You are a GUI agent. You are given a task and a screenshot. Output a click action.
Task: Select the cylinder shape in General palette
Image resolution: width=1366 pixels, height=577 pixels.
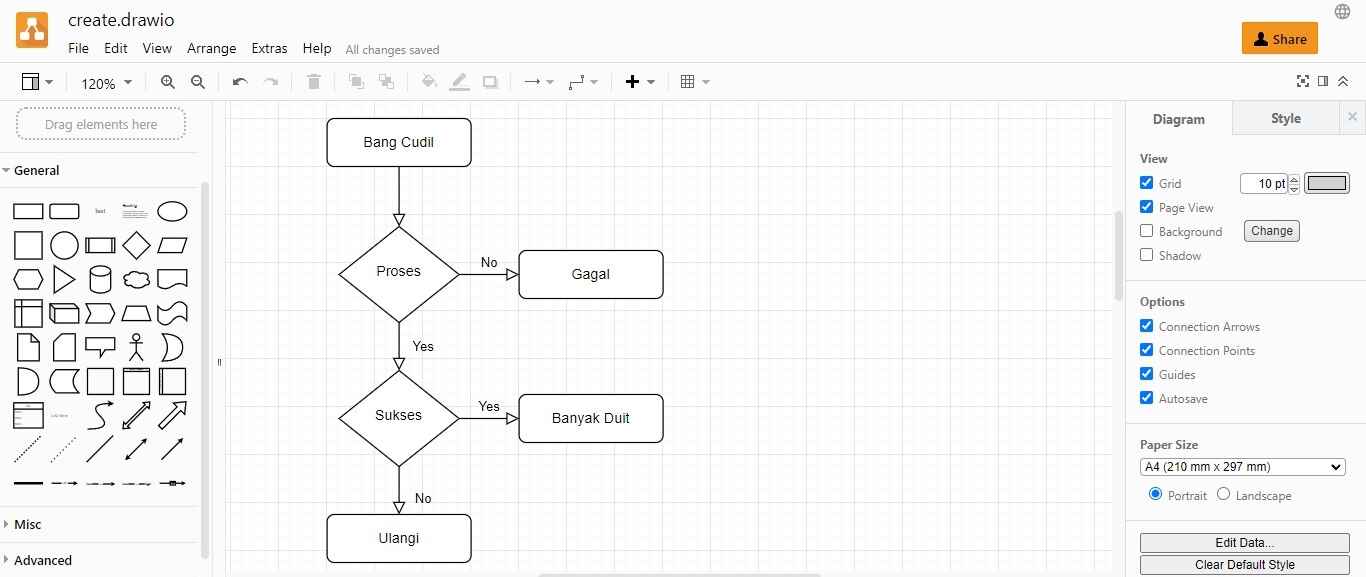100,279
